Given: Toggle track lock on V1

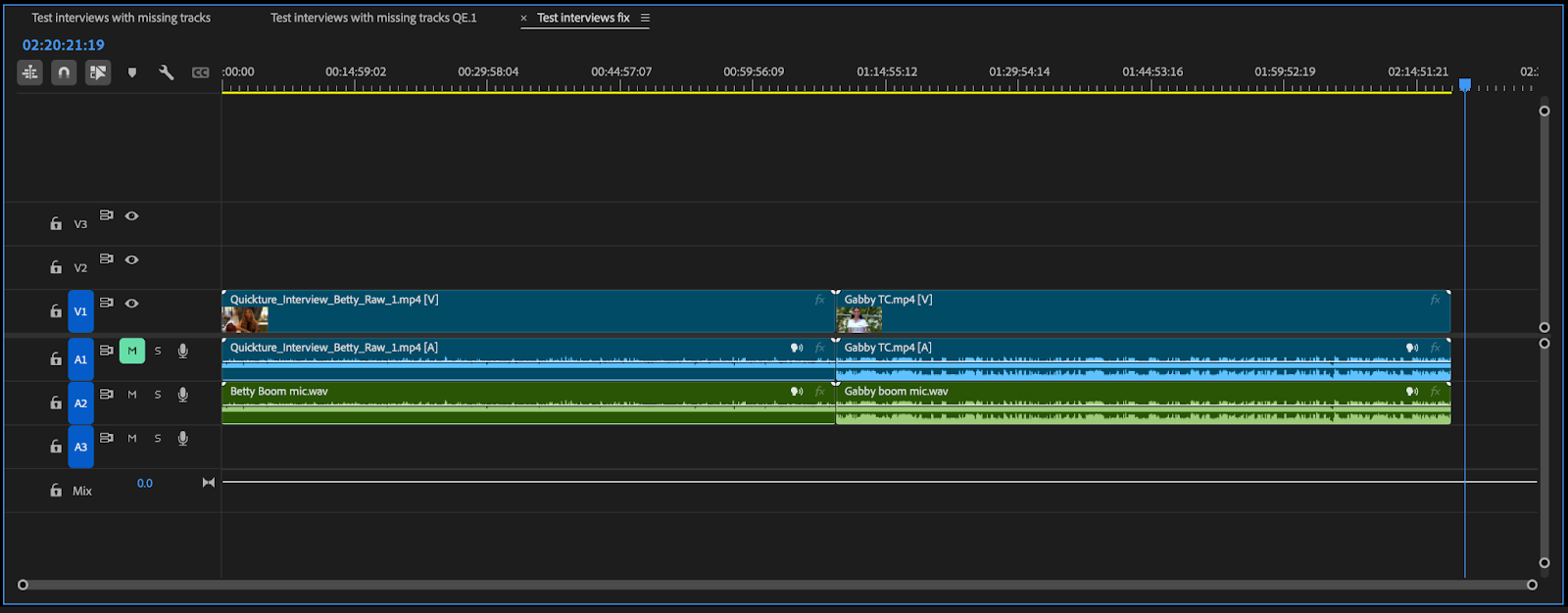Looking at the screenshot, I should 56,310.
